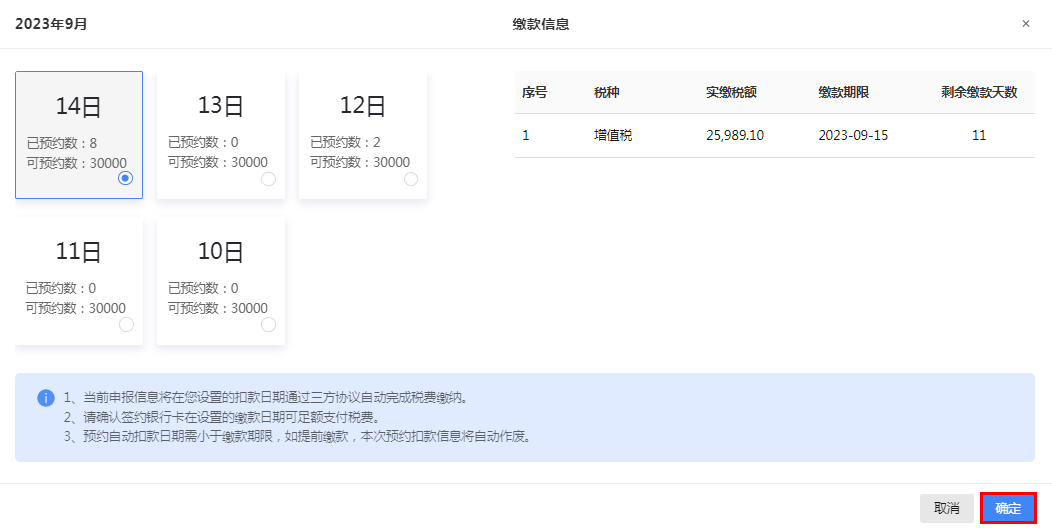Screen dimensions: 1052x532
Task: Select the 增值税 table row
Action: 774,135
